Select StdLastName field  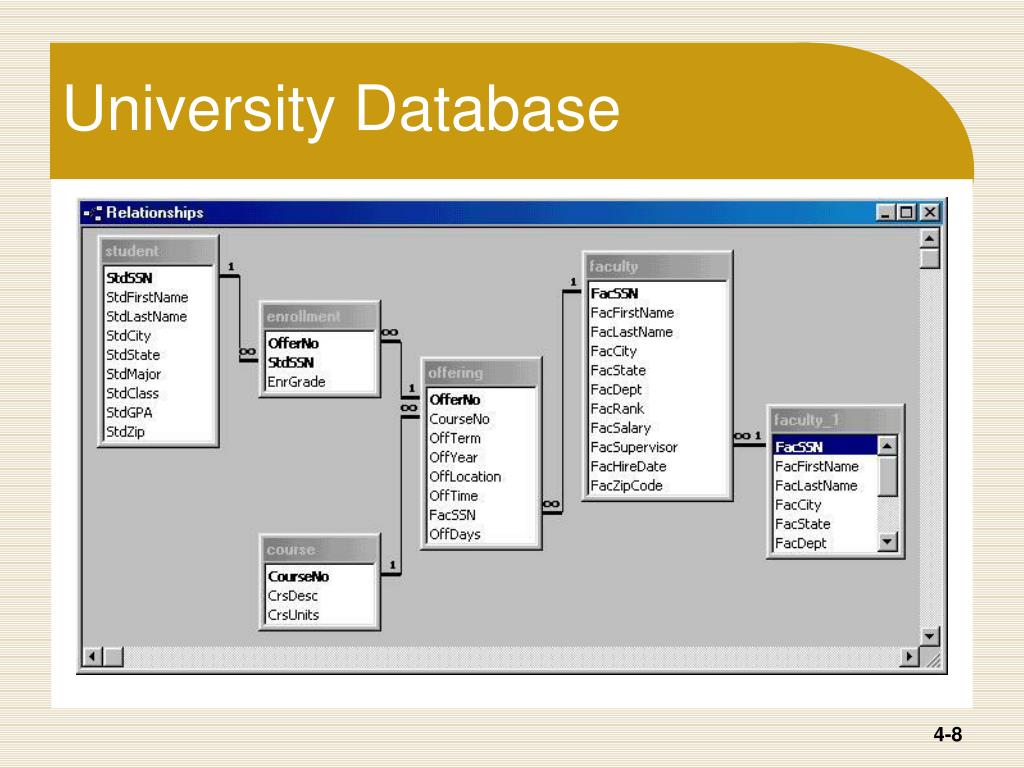point(146,316)
